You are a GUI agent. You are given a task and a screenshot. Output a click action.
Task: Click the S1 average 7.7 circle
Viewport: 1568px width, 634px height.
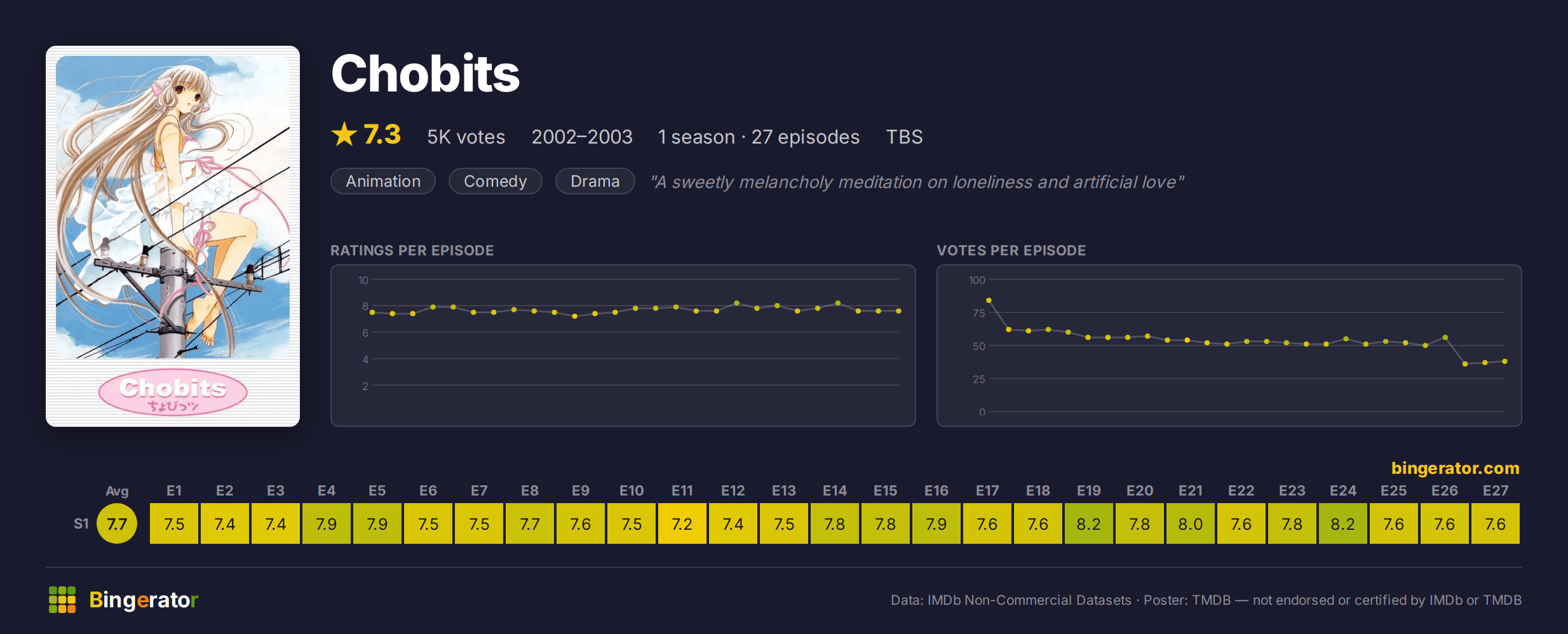click(x=117, y=523)
